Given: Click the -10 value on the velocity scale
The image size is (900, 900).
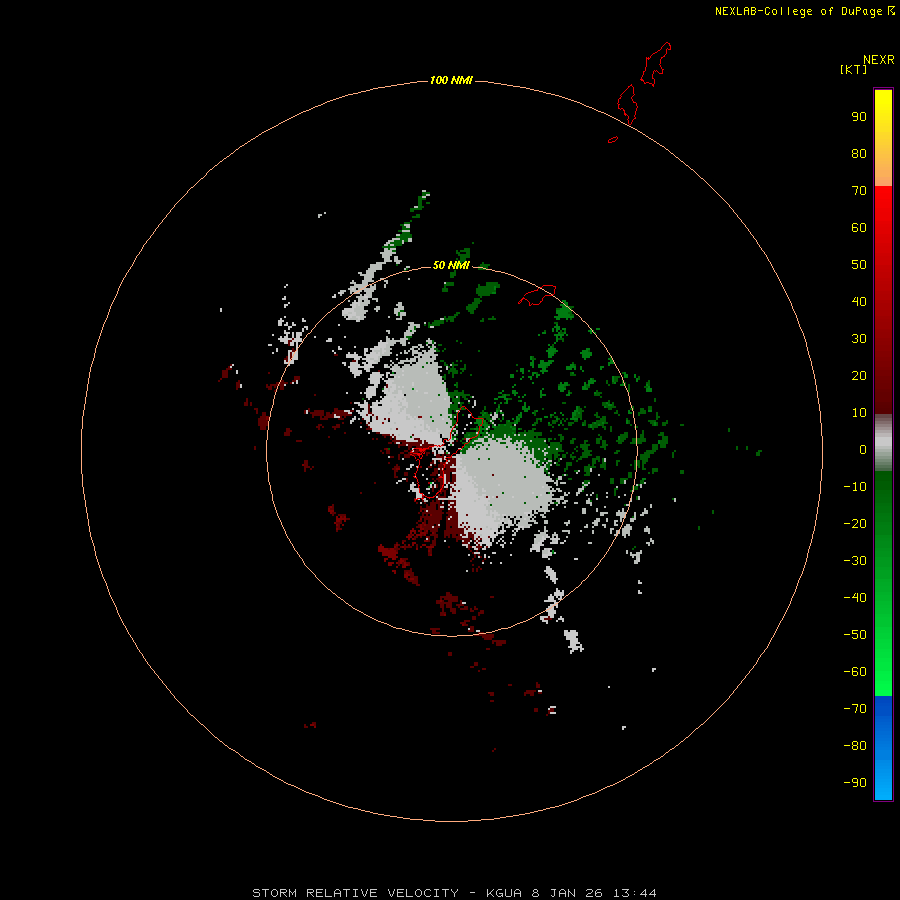Looking at the screenshot, I should [855, 487].
